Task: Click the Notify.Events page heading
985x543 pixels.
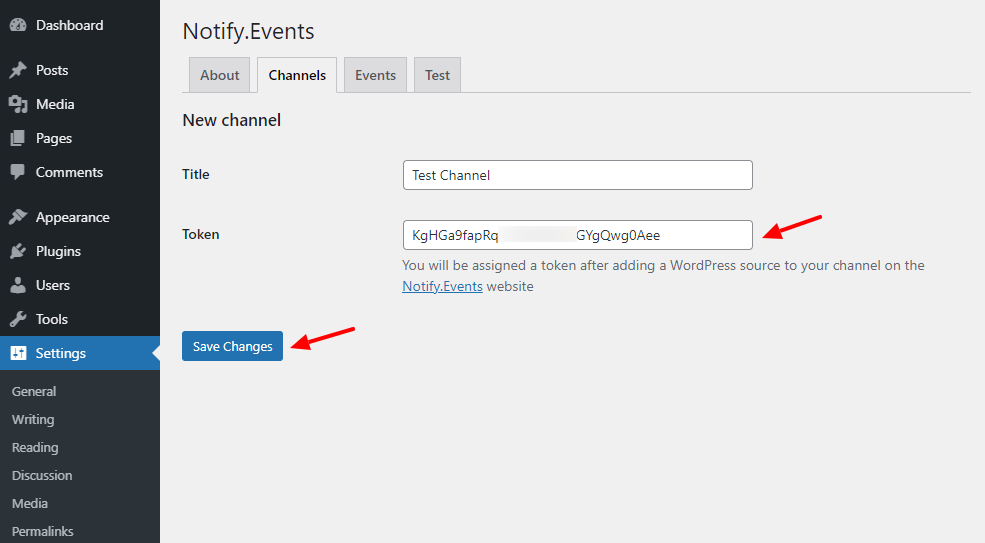Action: [x=248, y=31]
